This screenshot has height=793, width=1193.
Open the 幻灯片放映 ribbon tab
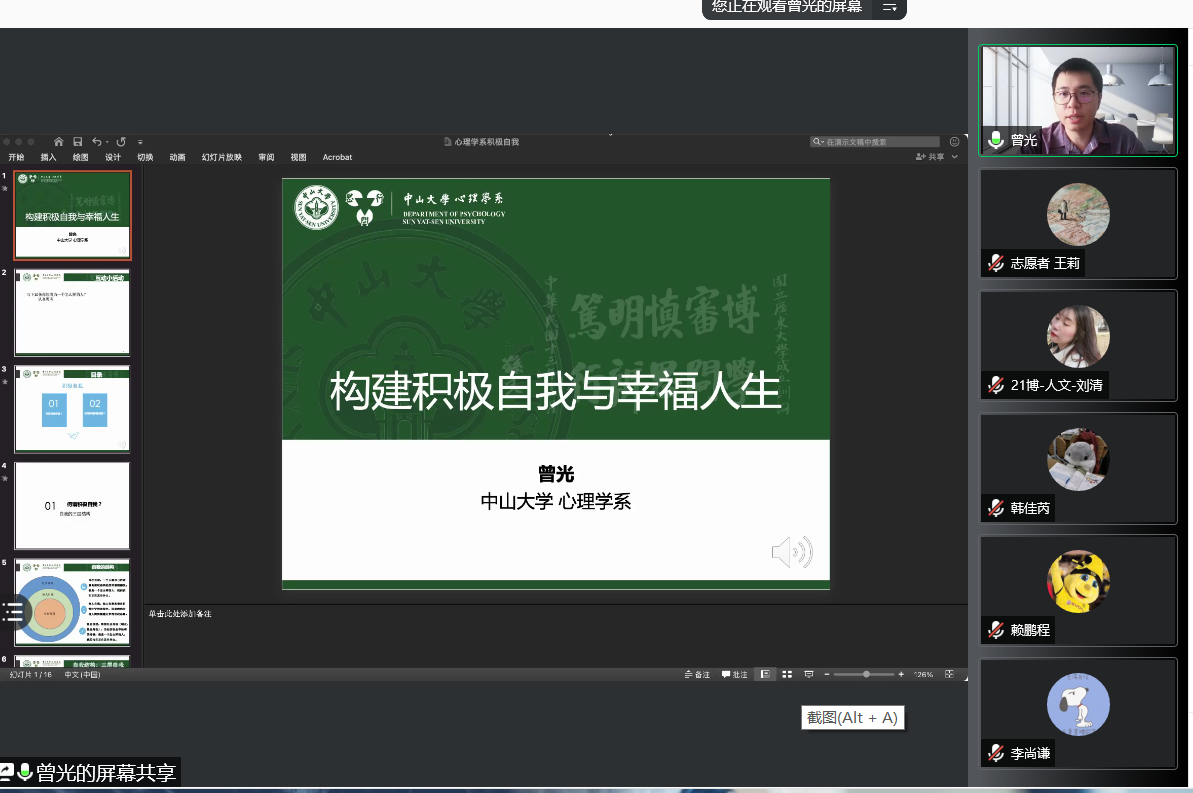pyautogui.click(x=221, y=157)
